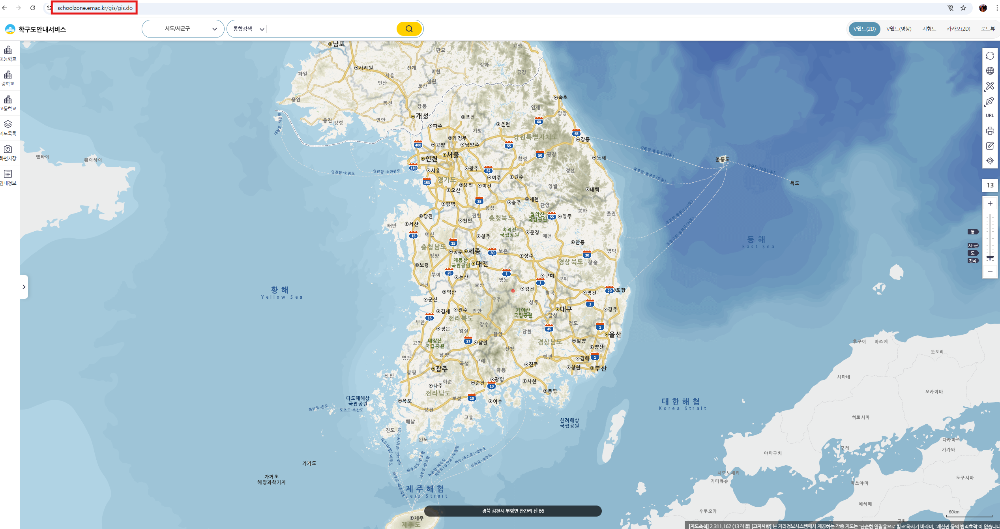Click the 서울 city label on map
The image size is (1000, 529).
pos(453,155)
